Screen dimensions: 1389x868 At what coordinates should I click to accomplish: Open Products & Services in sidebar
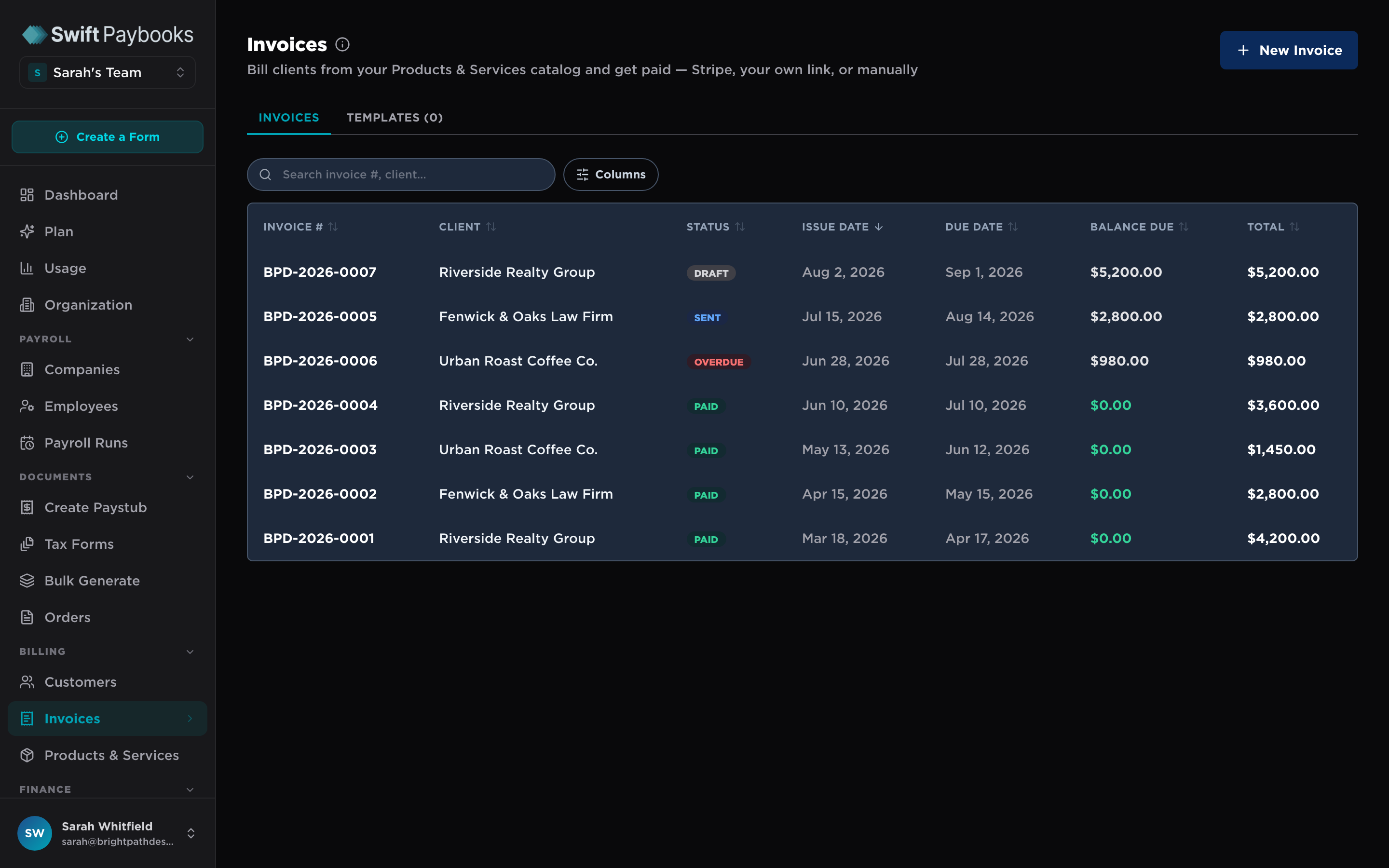(108, 756)
